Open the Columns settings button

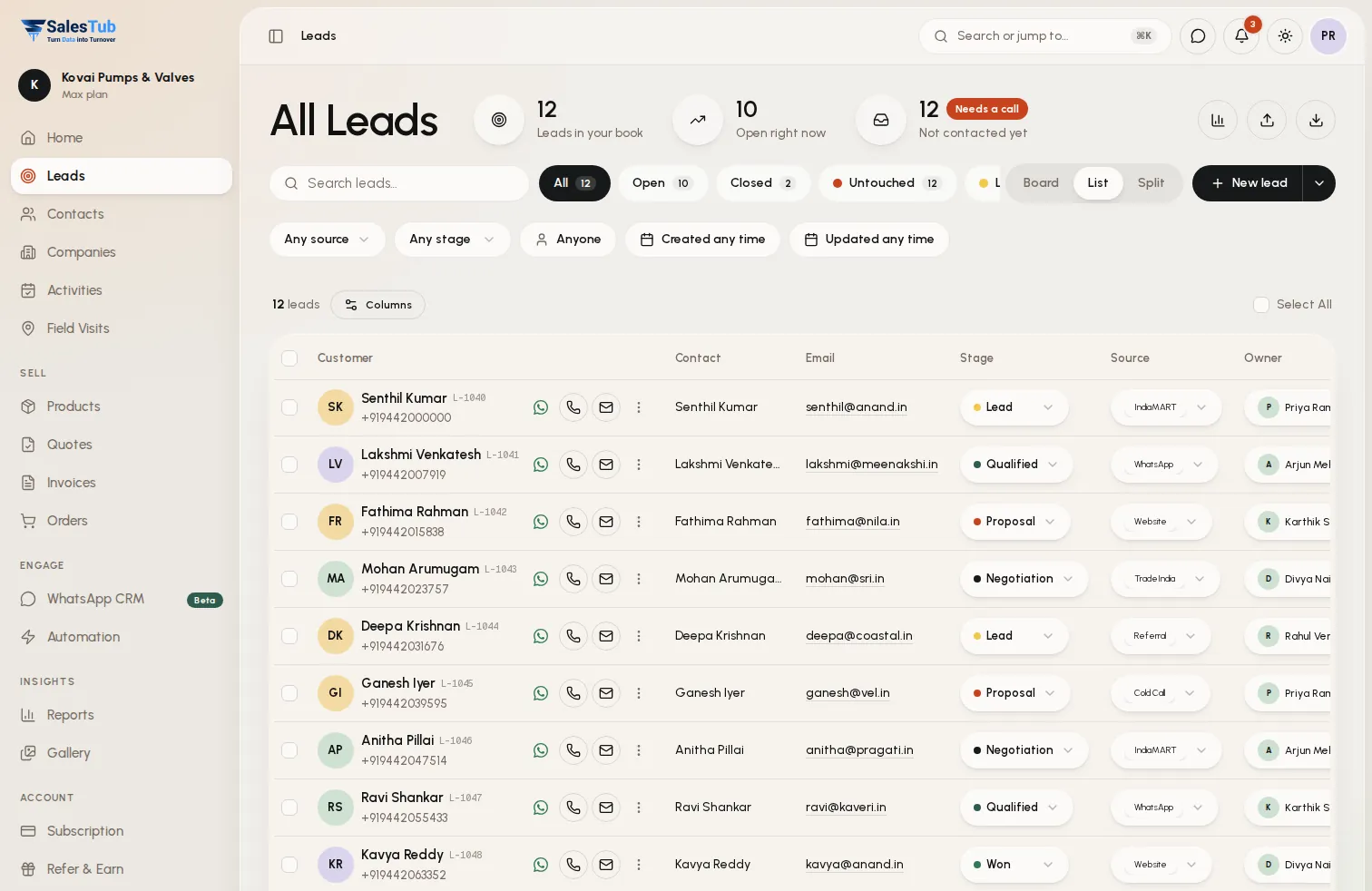(x=377, y=305)
